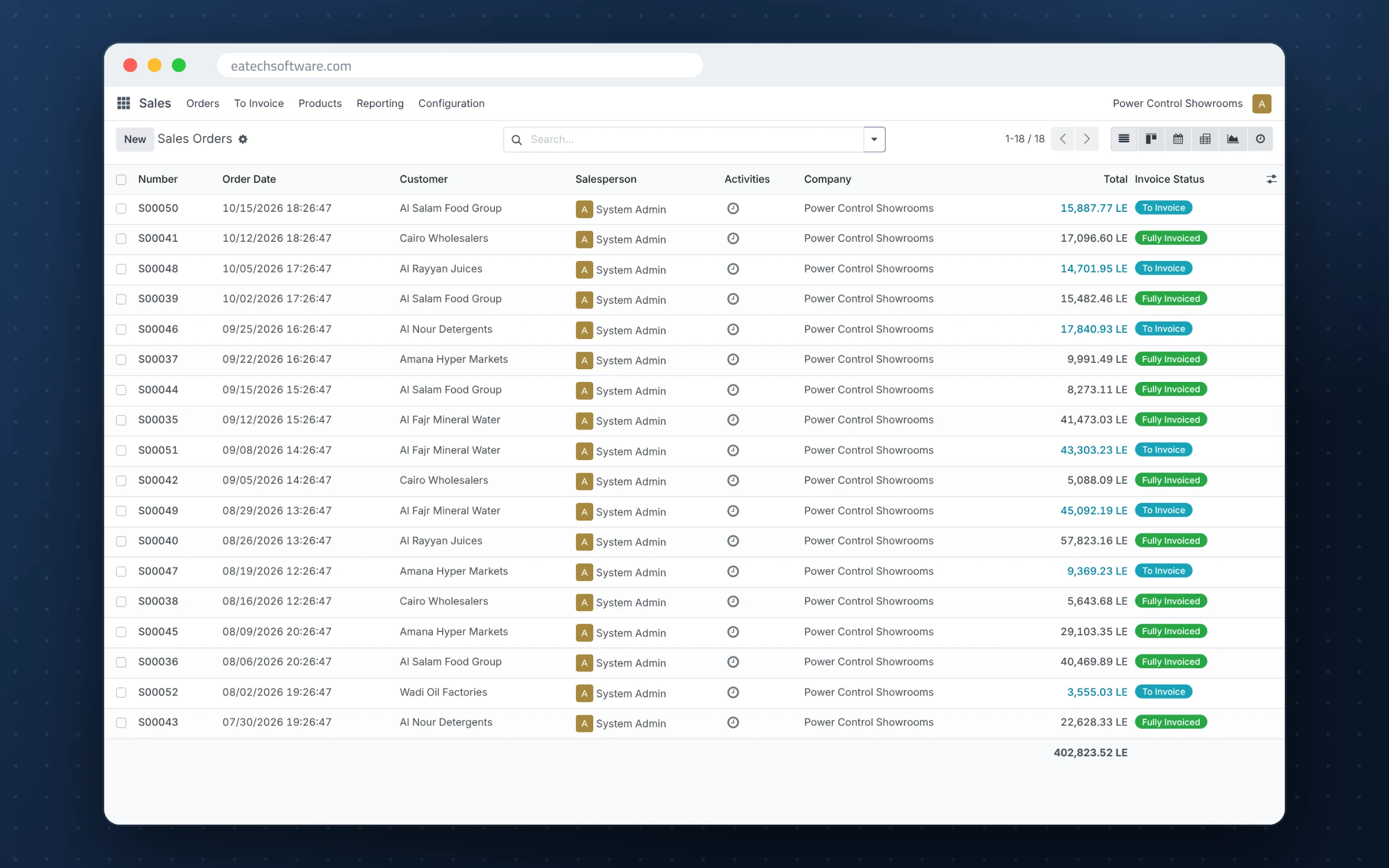Click the 1-18 / 18 pager counter
Screen dimensions: 1389x868
(x=1024, y=139)
